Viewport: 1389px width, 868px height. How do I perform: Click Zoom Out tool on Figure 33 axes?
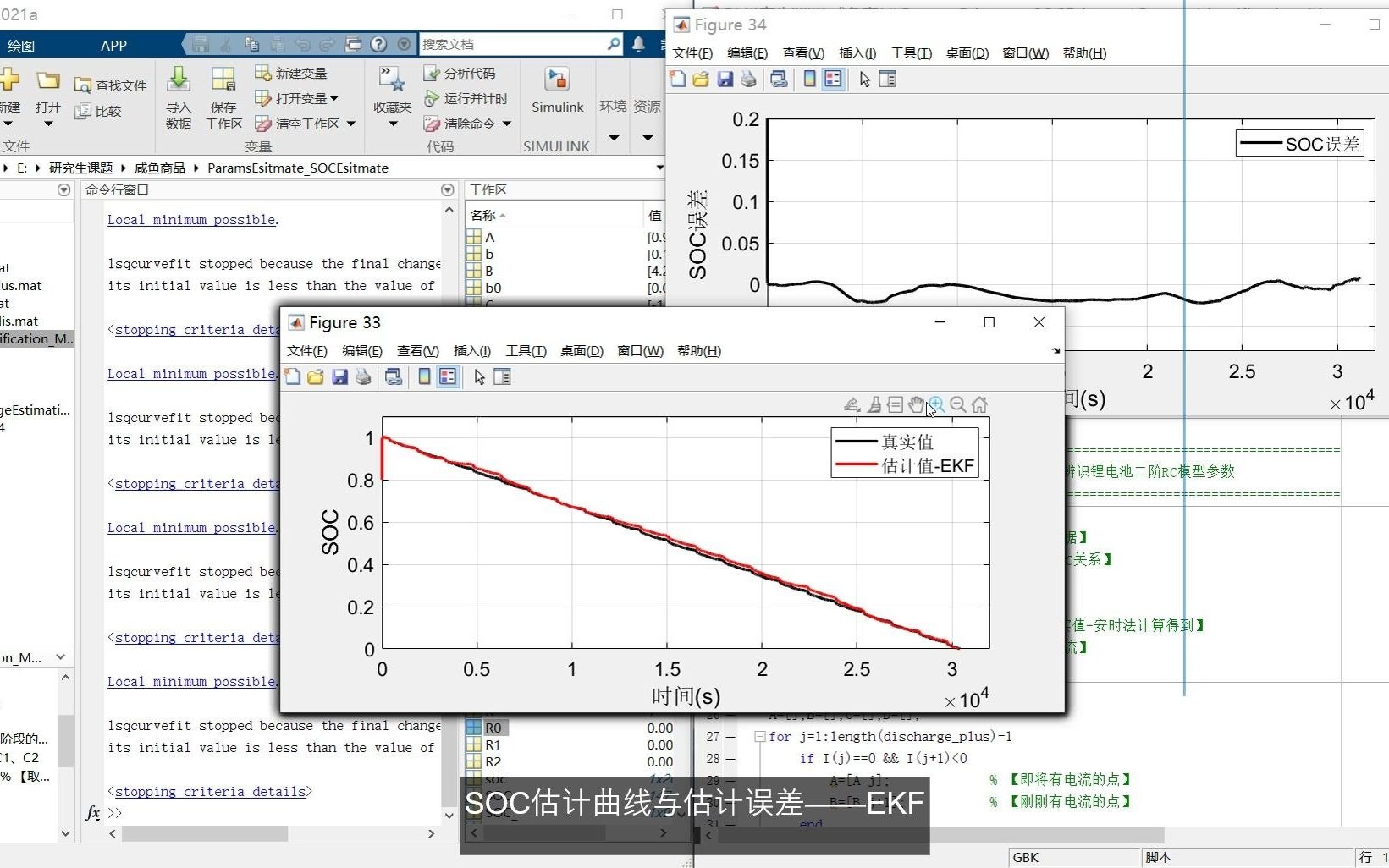[958, 404]
